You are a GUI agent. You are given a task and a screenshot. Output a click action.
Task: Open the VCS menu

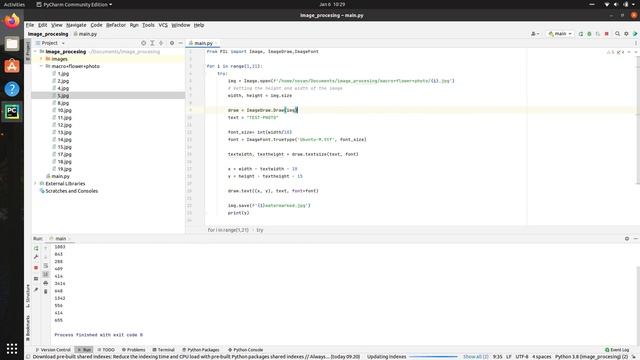(x=163, y=25)
